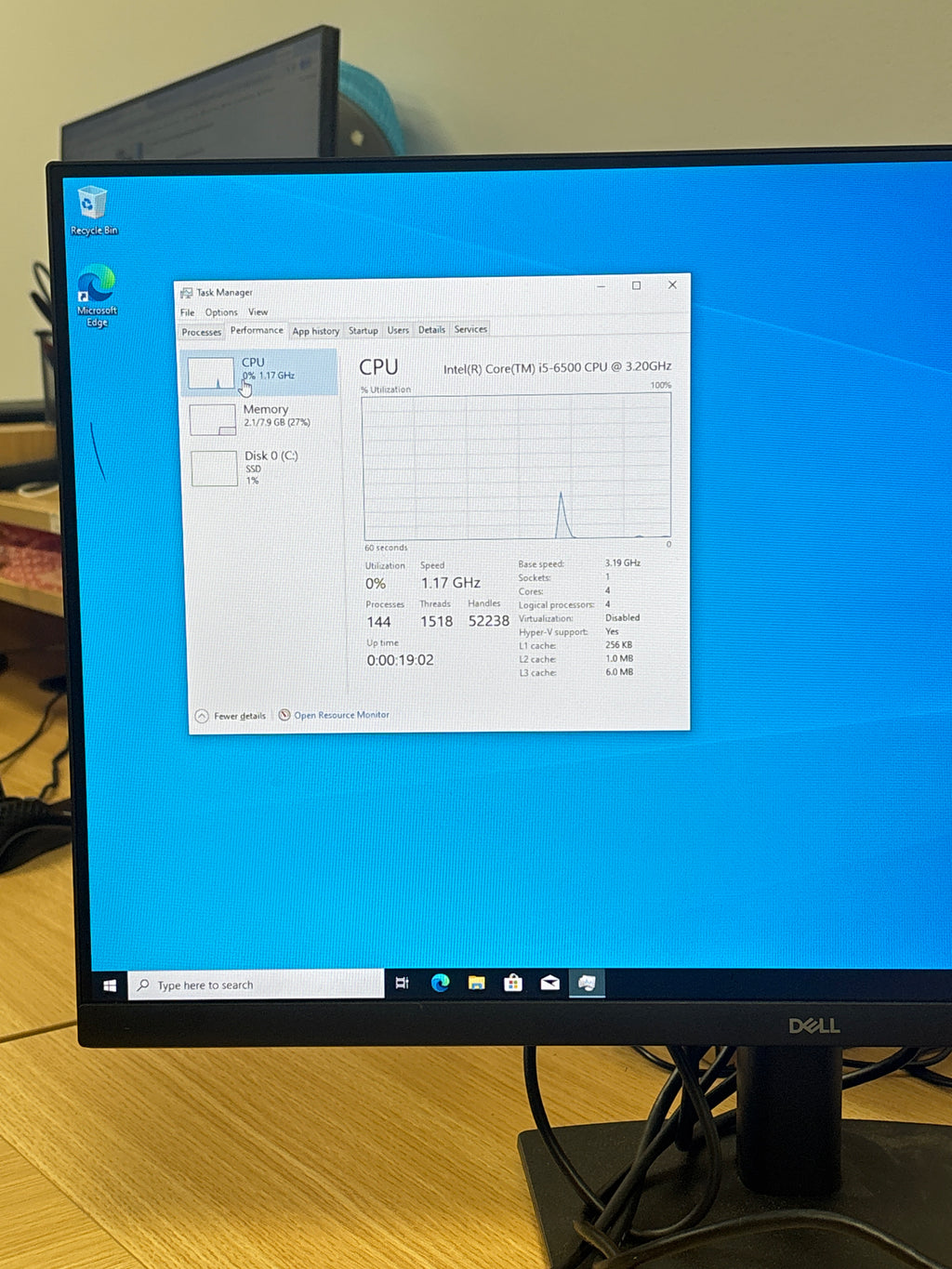The height and width of the screenshot is (1269, 952).
Task: Open the File menu
Action: coord(187,312)
